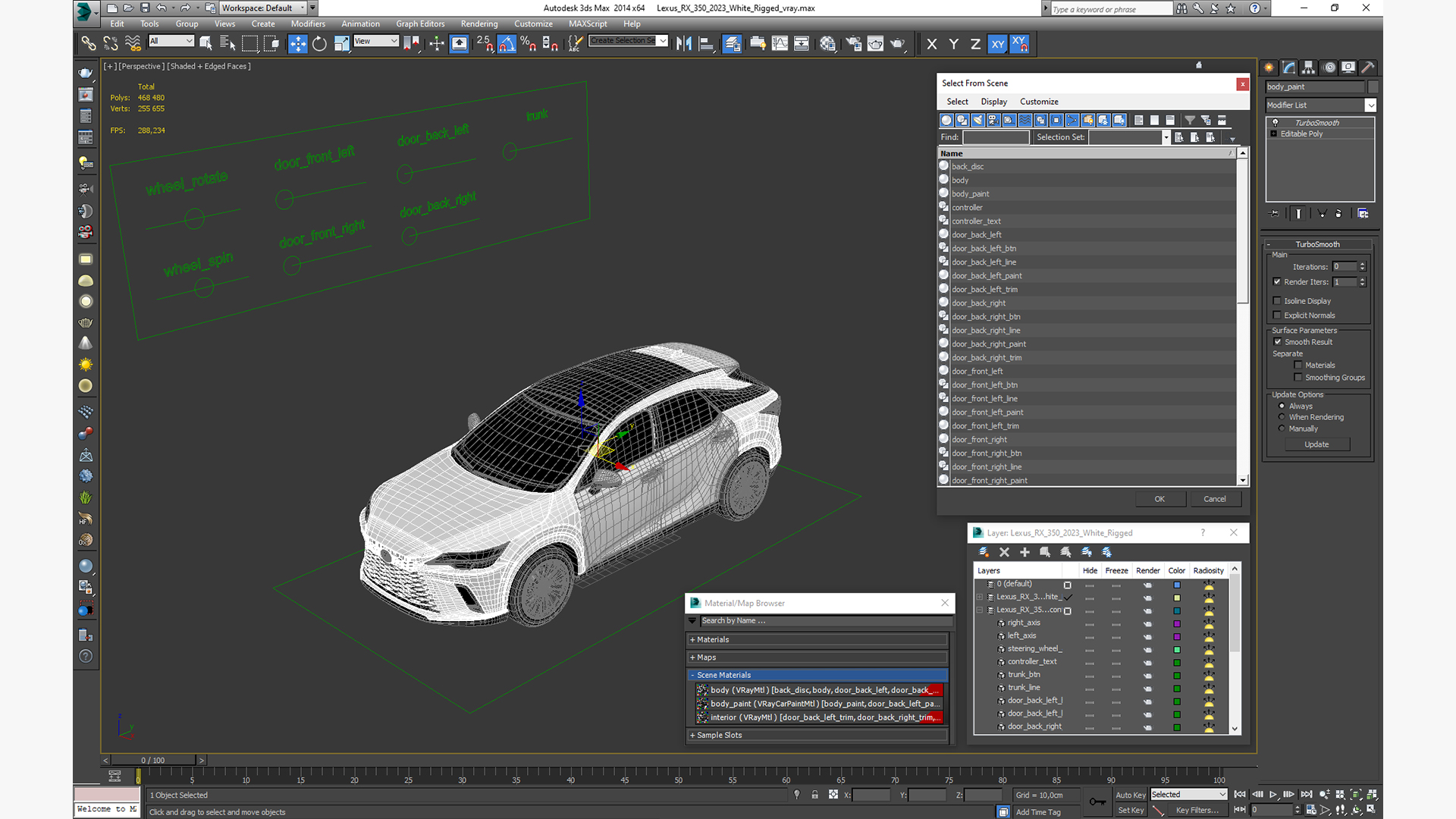Image resolution: width=1456 pixels, height=819 pixels.
Task: Click color swatch of 0 (default) layer
Action: (x=1177, y=585)
